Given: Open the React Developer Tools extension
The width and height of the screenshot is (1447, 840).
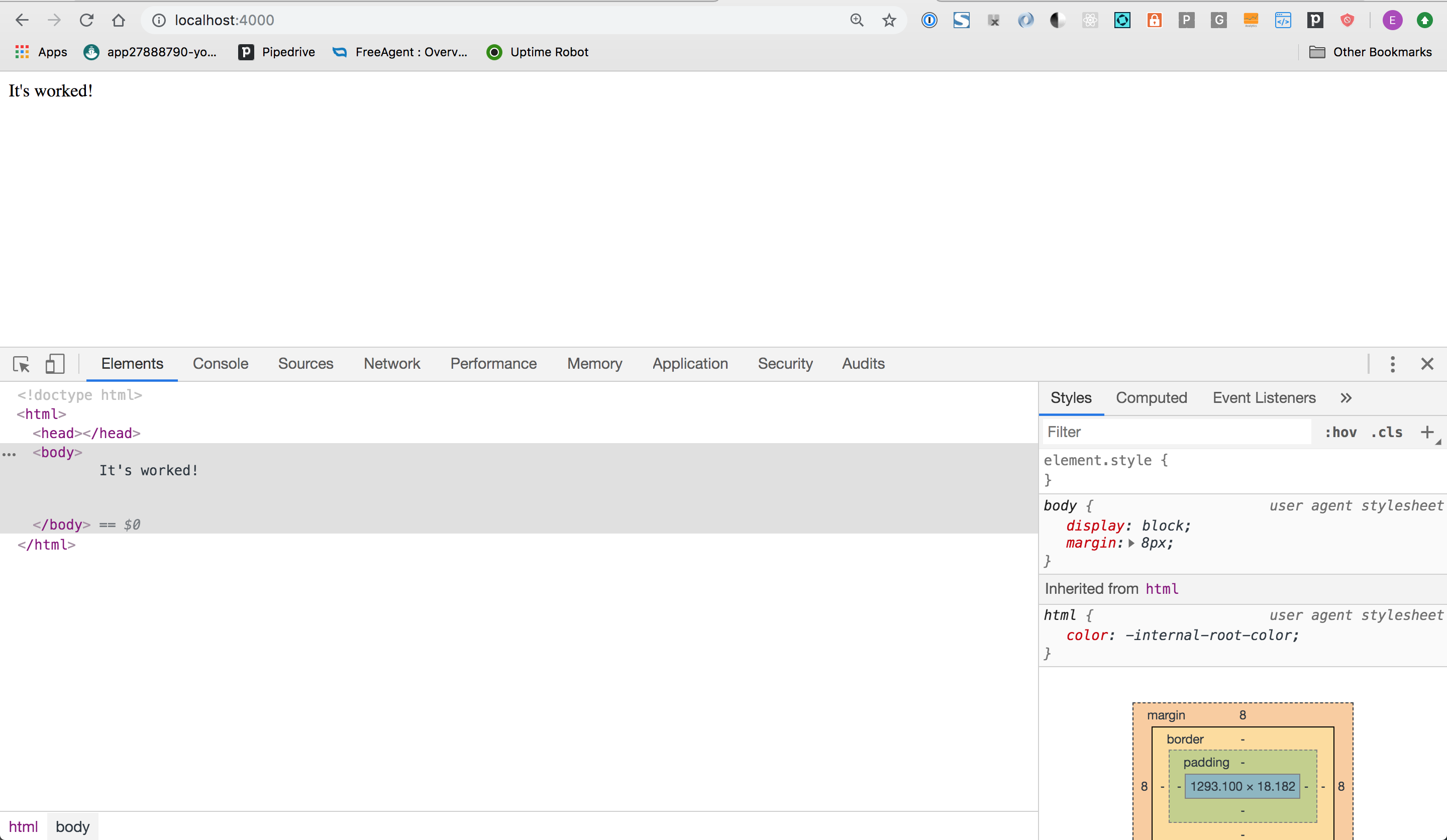Looking at the screenshot, I should coord(1090,20).
